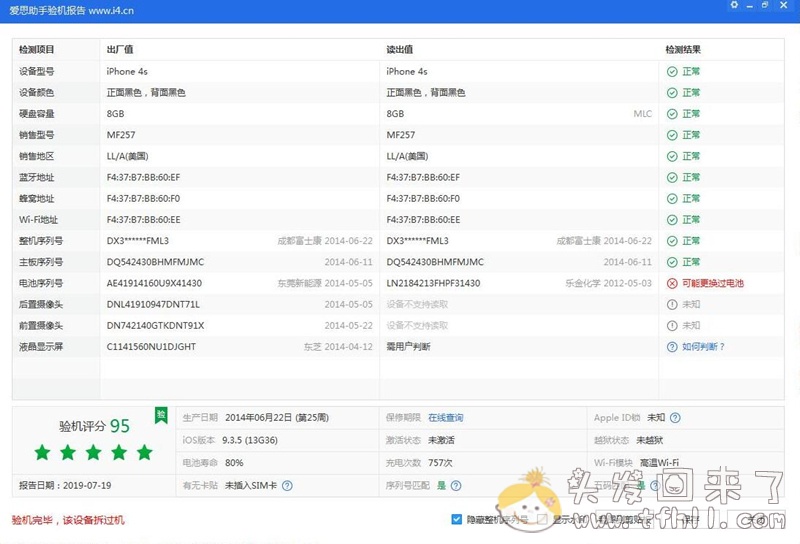800x544 pixels.
Task: Open the 在线查询 warranty link
Action: (445, 417)
